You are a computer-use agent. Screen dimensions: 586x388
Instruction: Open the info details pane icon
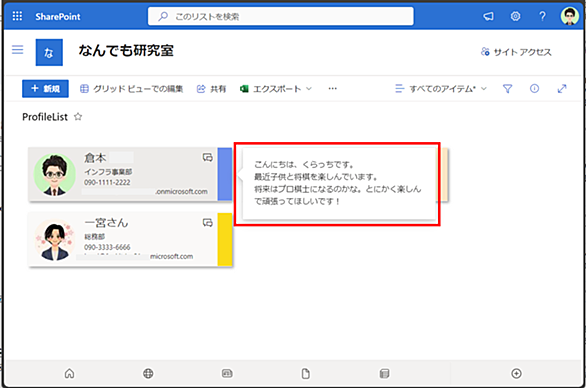[534, 89]
